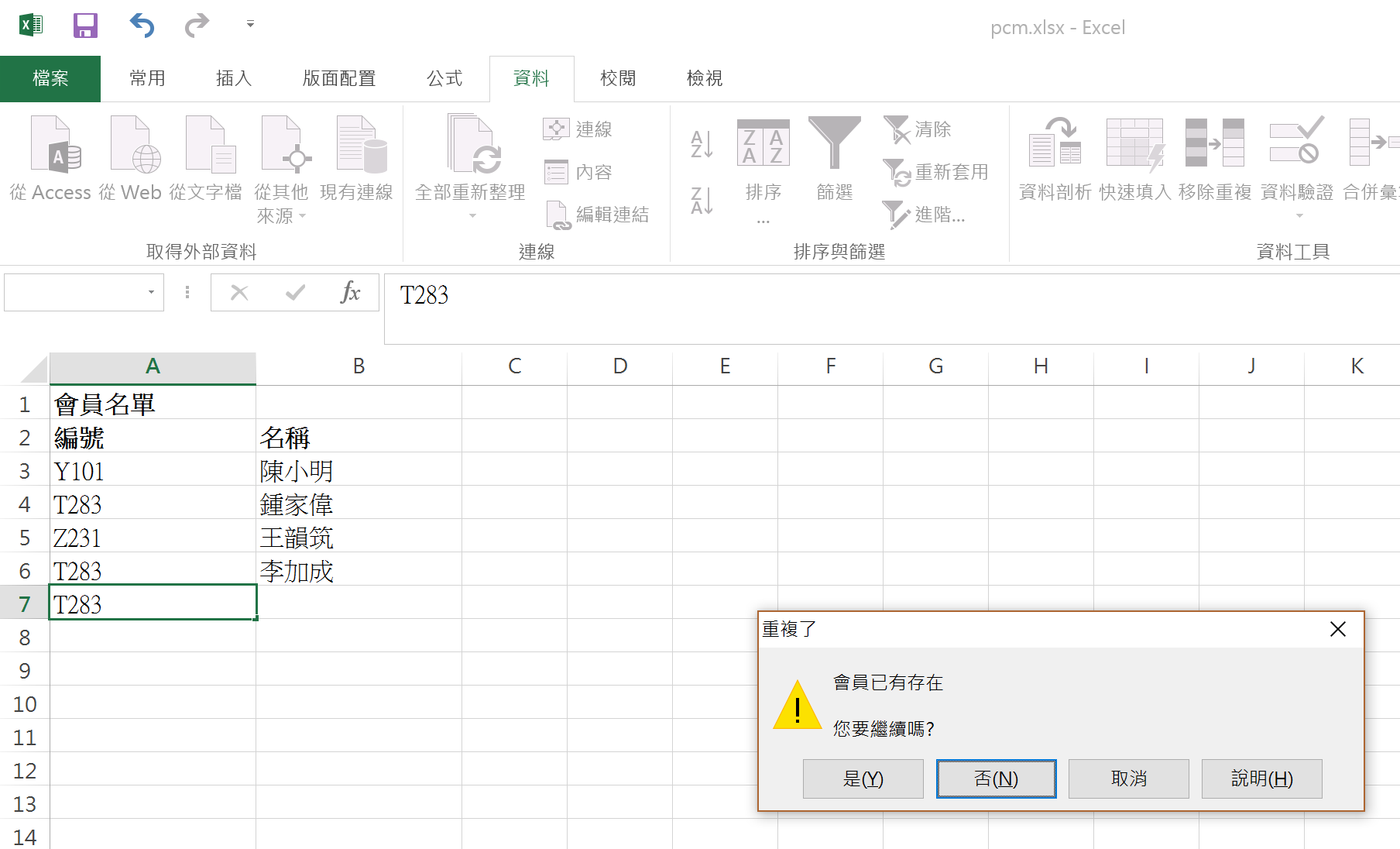Sort descending with the Z-A icon
Image resolution: width=1400 pixels, height=849 pixels.
(x=700, y=200)
